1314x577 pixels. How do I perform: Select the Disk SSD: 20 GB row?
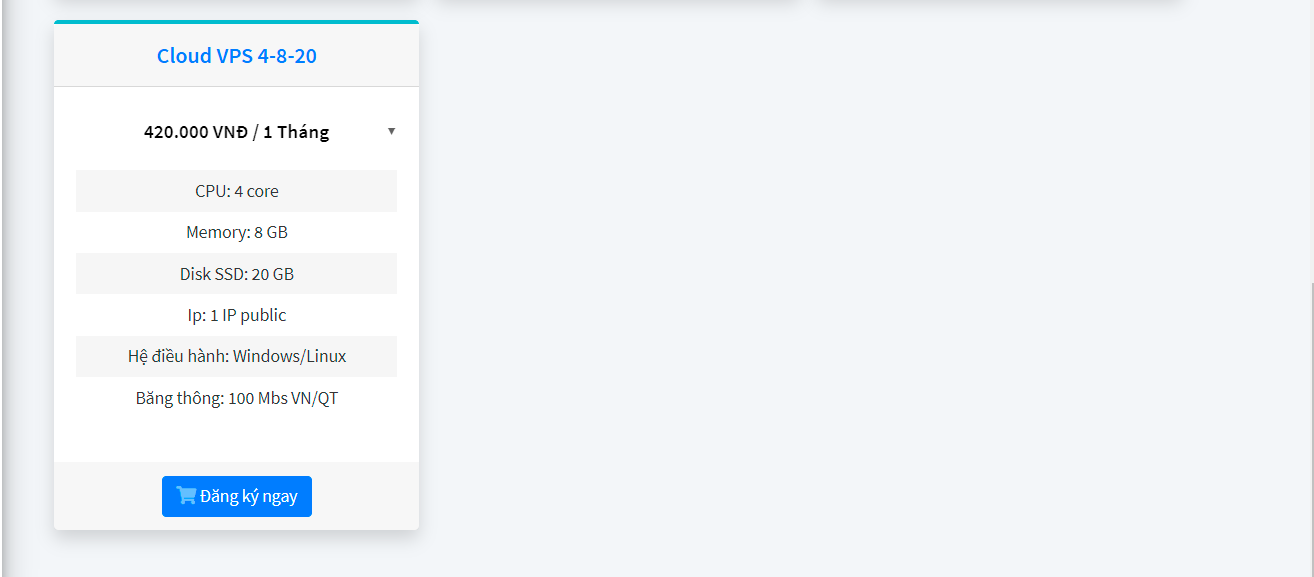(237, 274)
